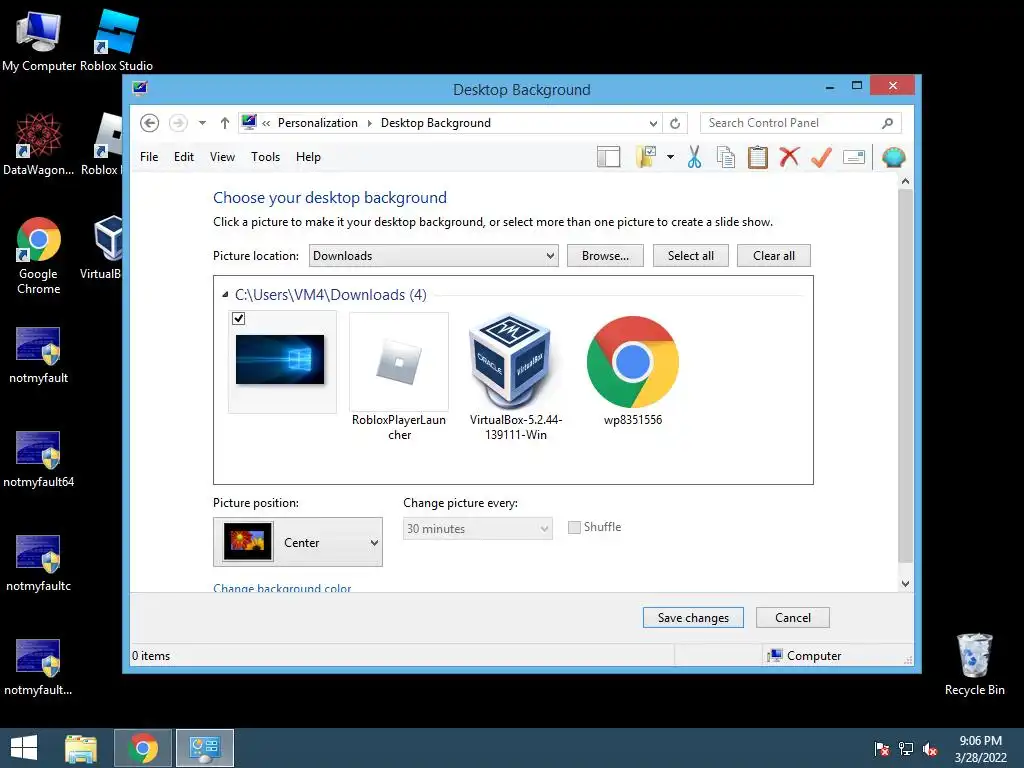1024x768 pixels.
Task: Click the Action Center flag tray icon
Action: pyautogui.click(x=882, y=749)
